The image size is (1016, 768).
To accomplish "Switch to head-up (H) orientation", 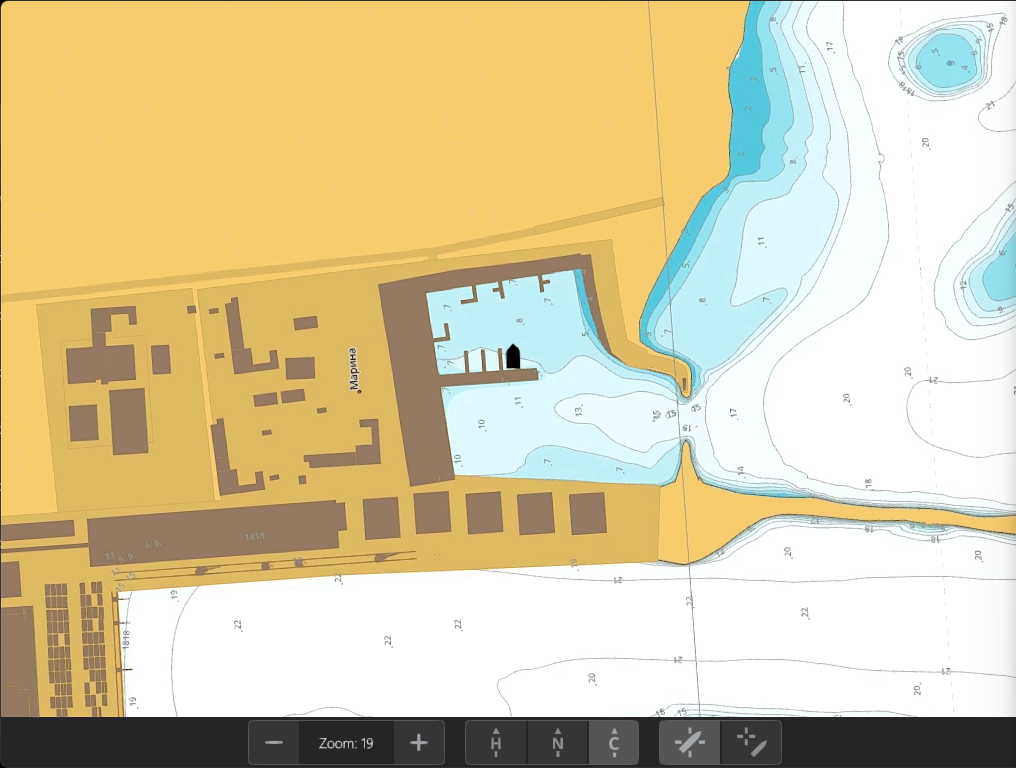I will 496,743.
